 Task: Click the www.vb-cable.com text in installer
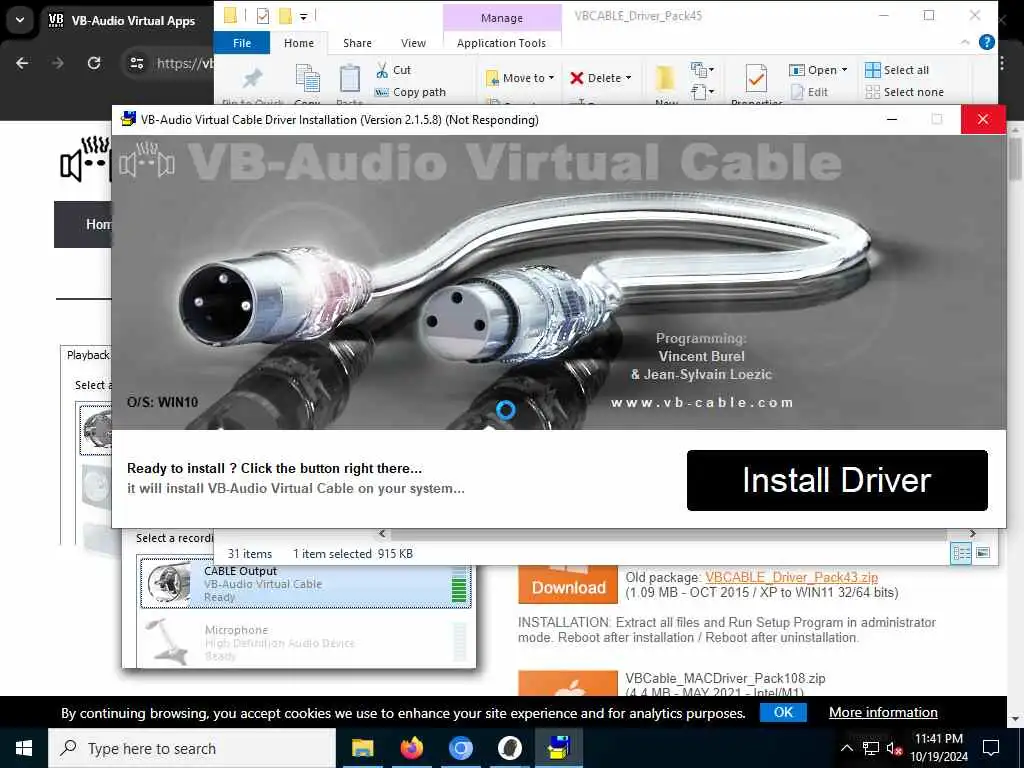[x=702, y=402]
